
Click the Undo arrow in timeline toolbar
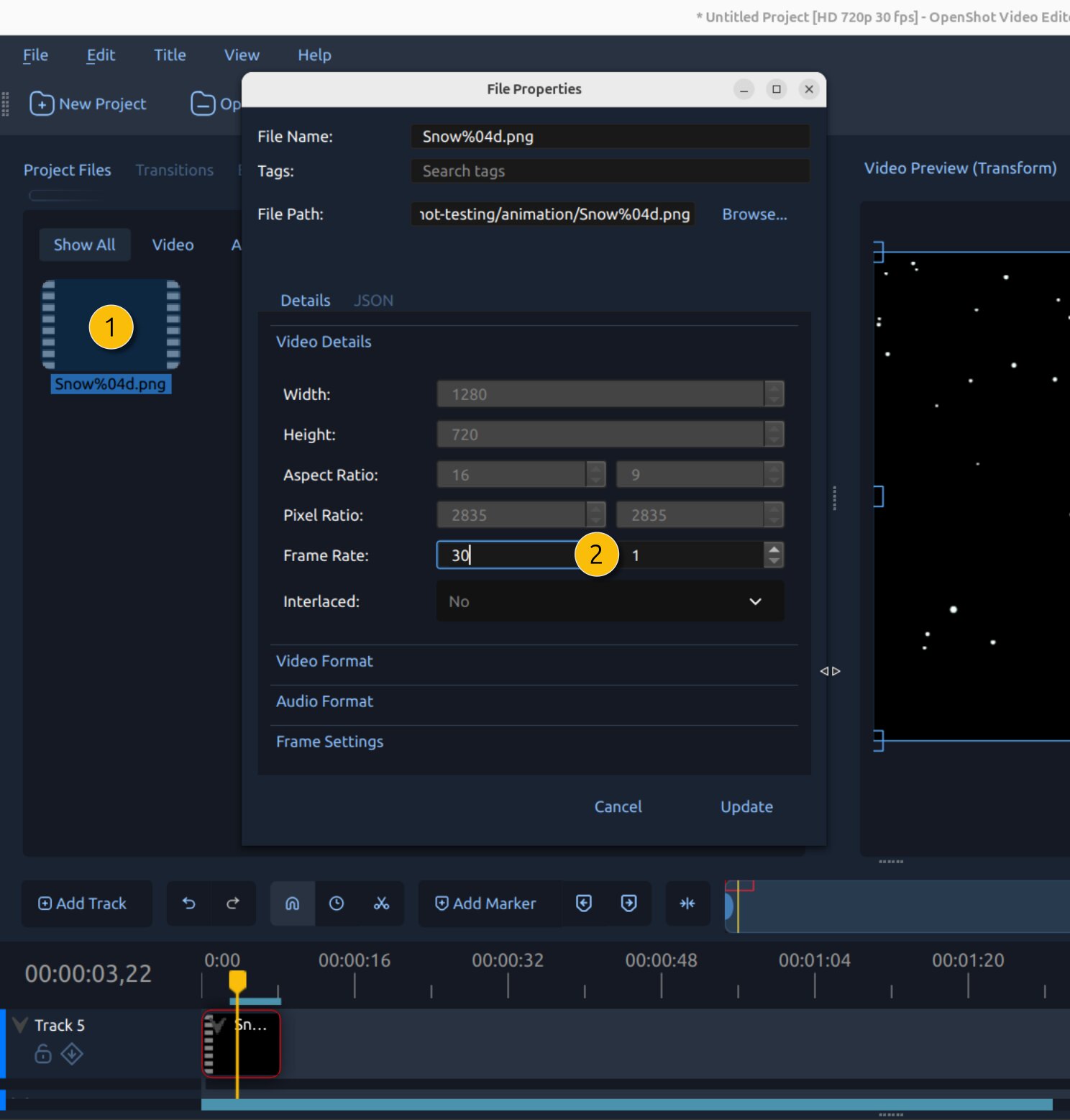pyautogui.click(x=189, y=903)
